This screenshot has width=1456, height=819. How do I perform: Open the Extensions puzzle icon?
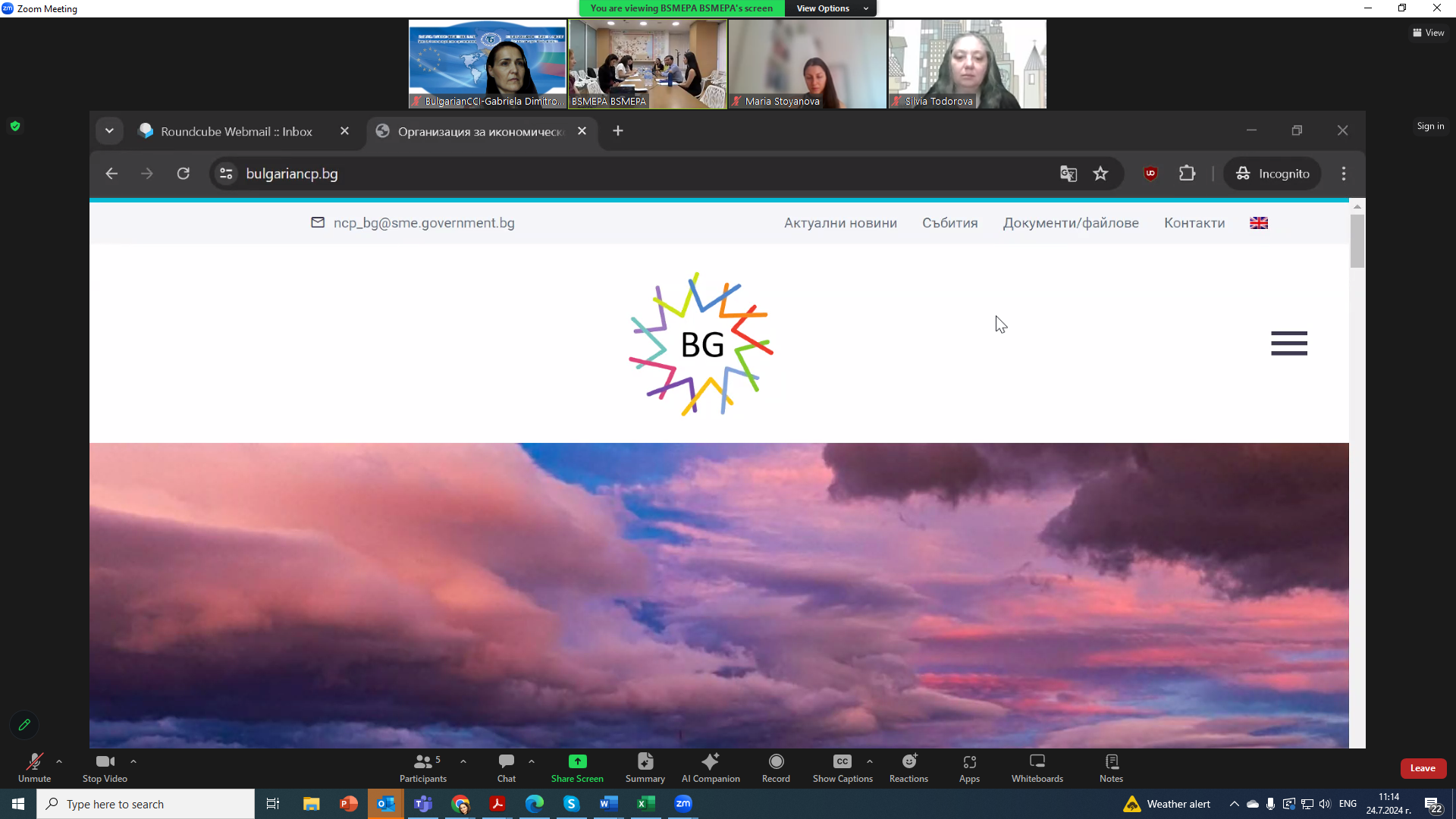(1187, 174)
